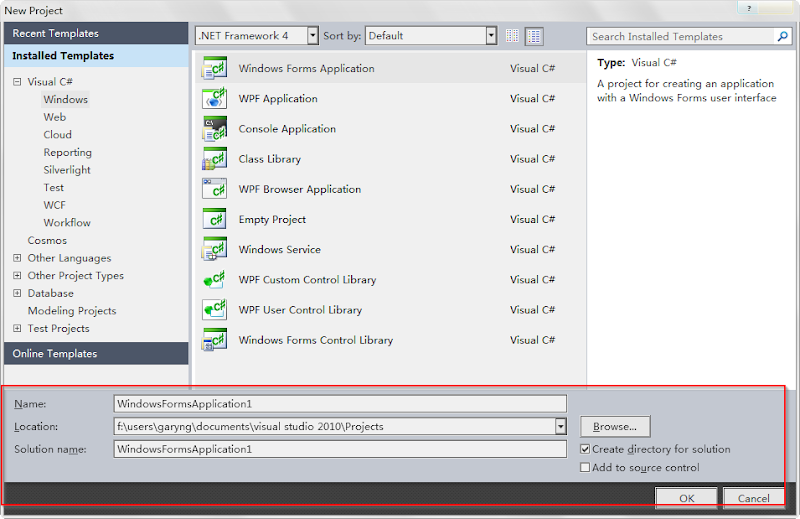This screenshot has height=519, width=800.
Task: Expand the Other Project Types node
Action: (17, 276)
